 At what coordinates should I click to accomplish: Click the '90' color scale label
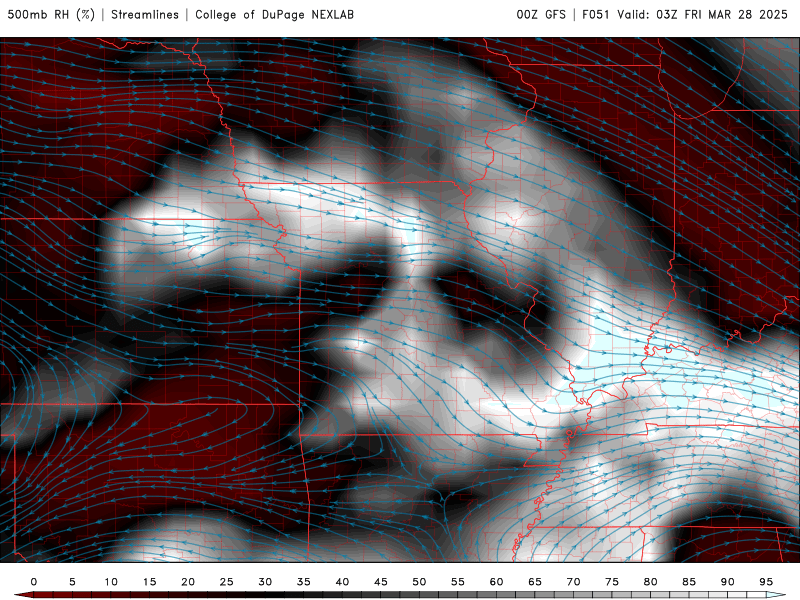pyautogui.click(x=727, y=582)
